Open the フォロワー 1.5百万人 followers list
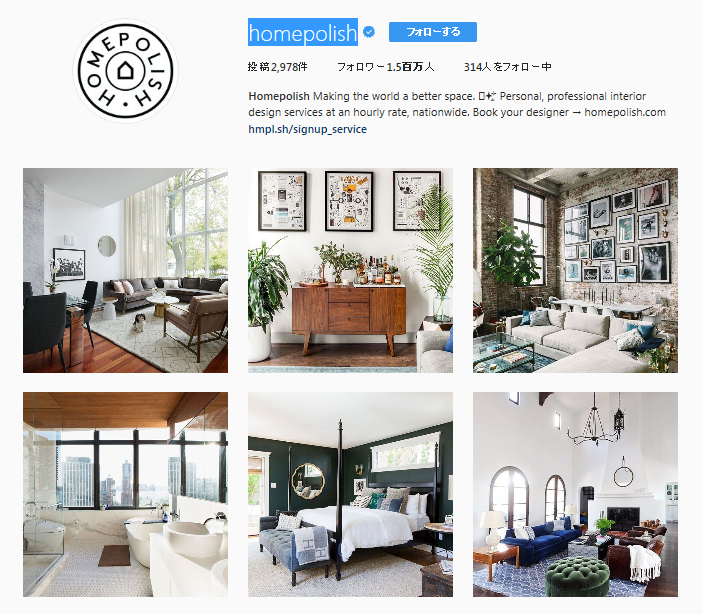Viewport: 702px width, 614px height. [x=385, y=67]
